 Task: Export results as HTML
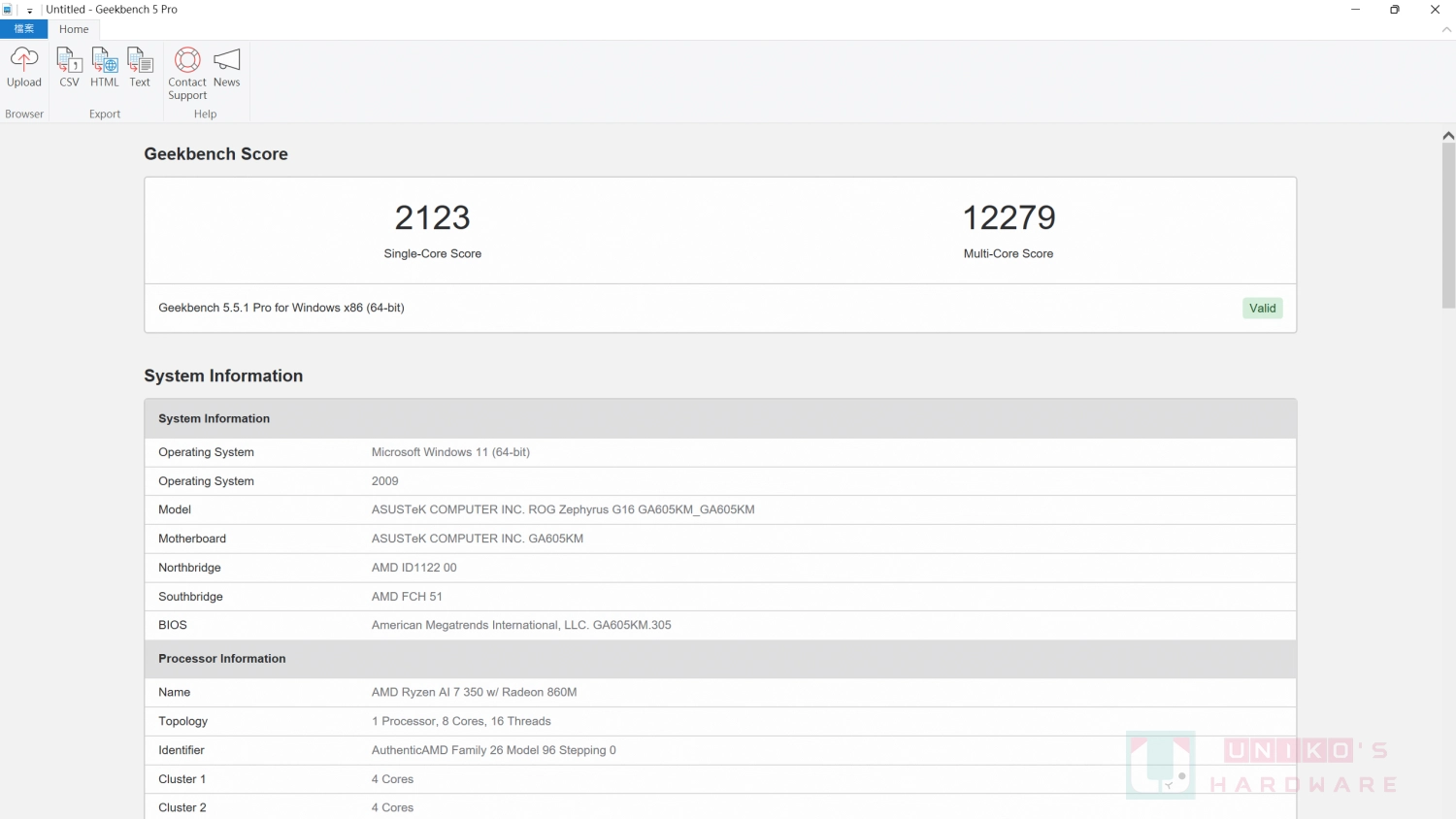[104, 68]
